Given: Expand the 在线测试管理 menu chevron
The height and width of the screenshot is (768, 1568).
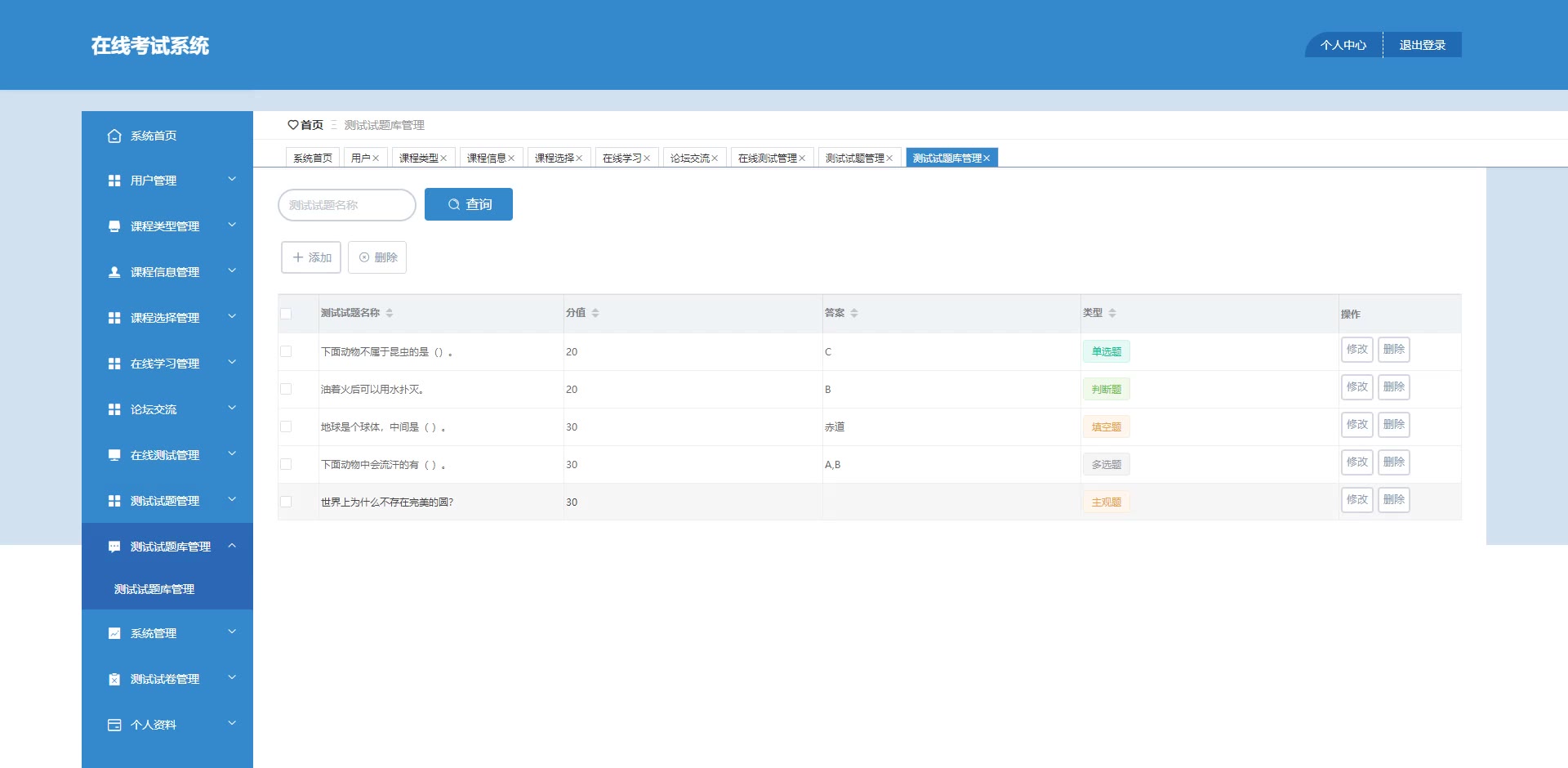Looking at the screenshot, I should (x=232, y=453).
